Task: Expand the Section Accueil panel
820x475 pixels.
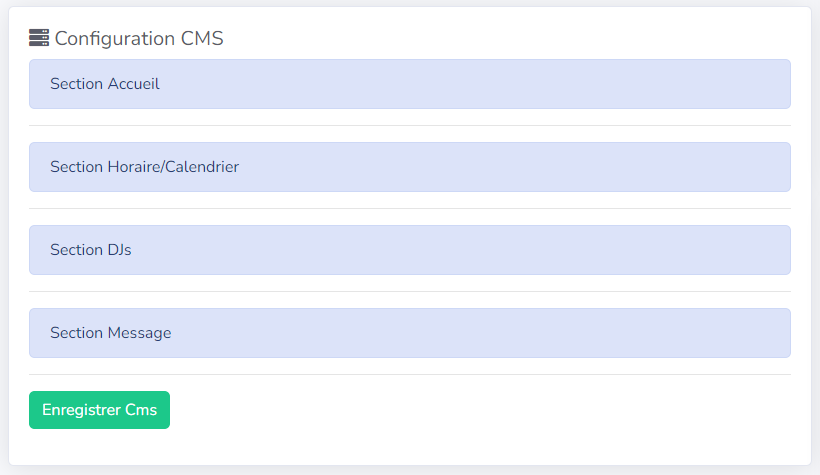Action: tap(409, 84)
